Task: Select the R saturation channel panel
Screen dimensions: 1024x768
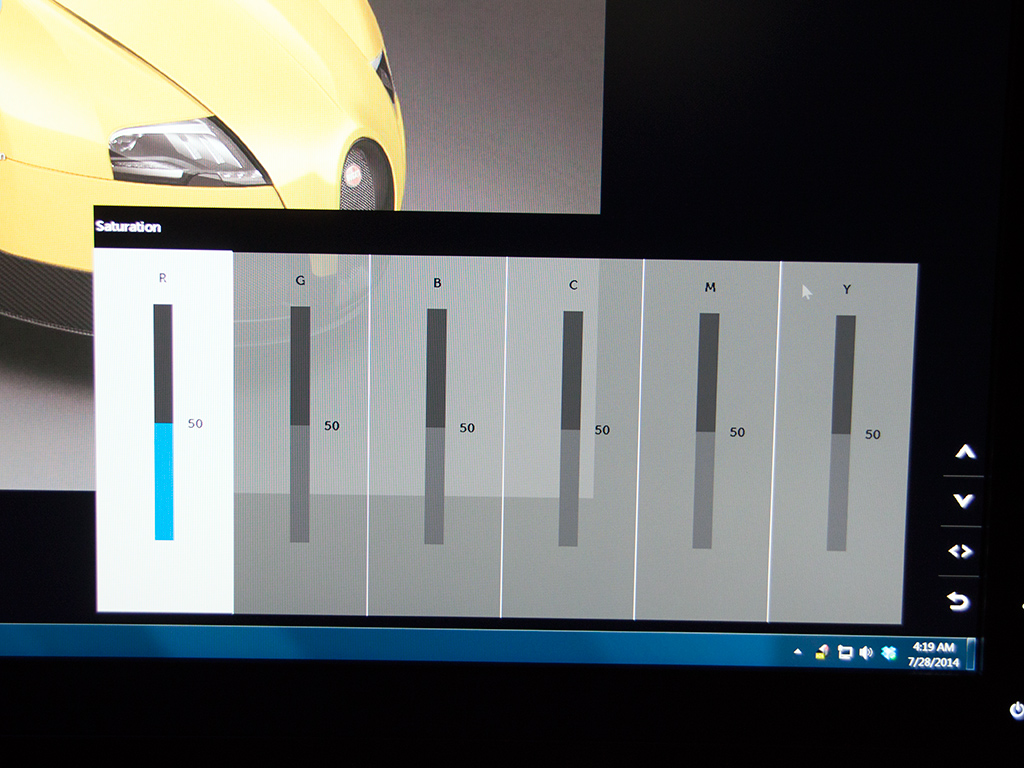Action: point(164,431)
